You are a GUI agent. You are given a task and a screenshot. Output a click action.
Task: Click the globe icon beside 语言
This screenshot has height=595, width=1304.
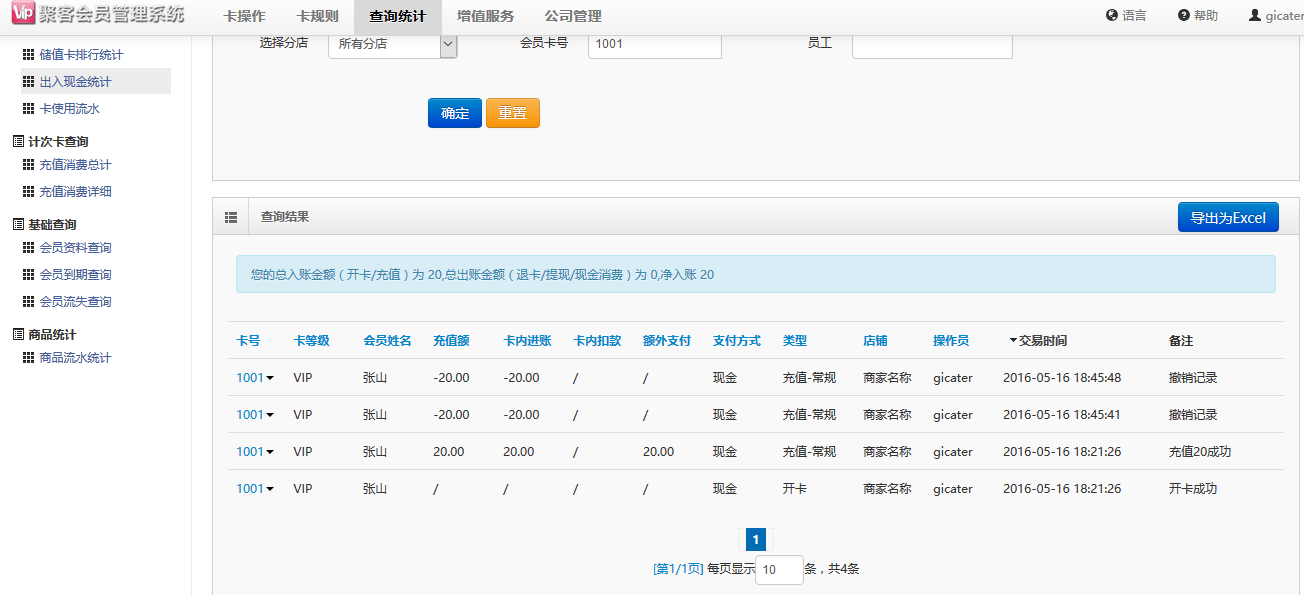pyautogui.click(x=1111, y=16)
